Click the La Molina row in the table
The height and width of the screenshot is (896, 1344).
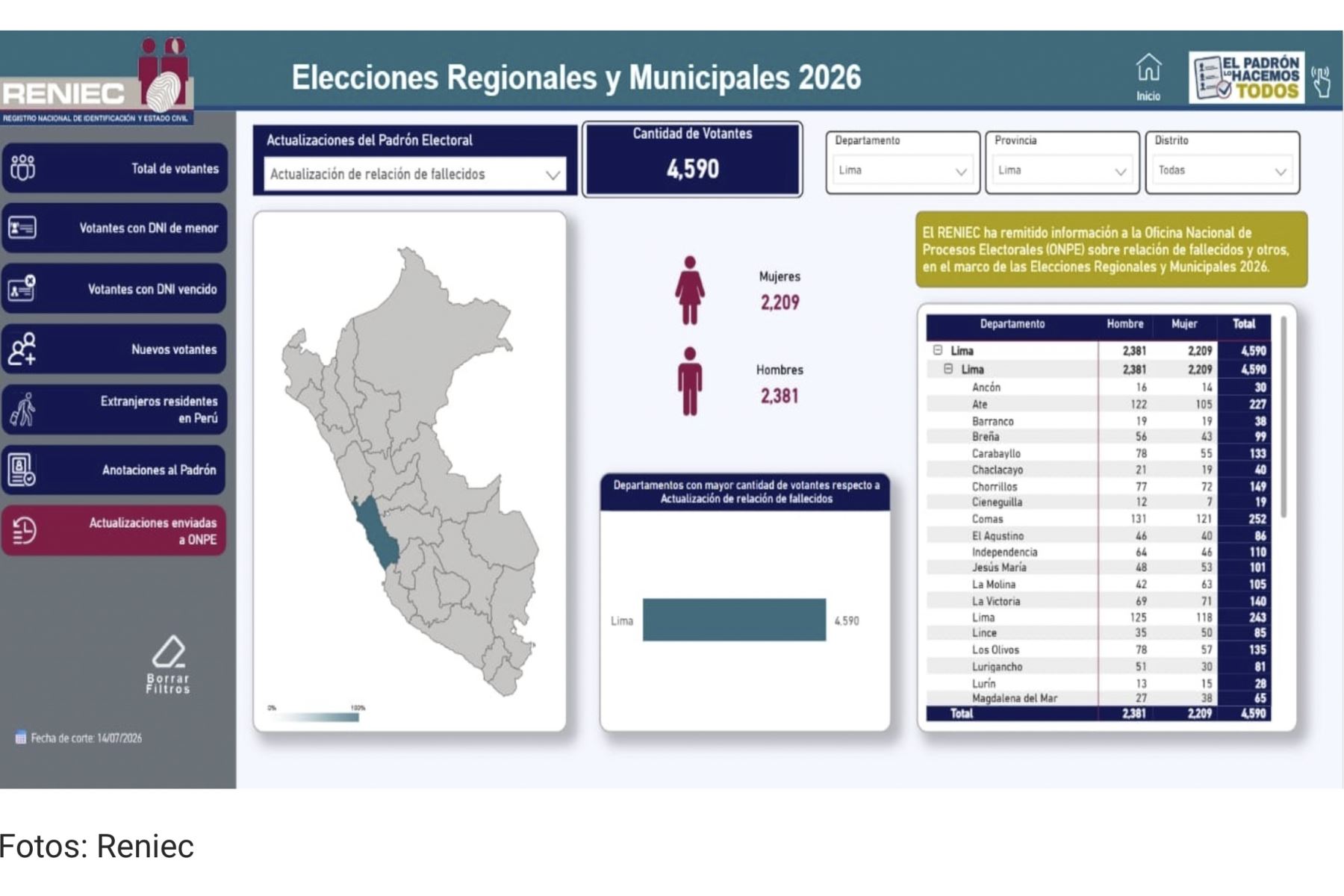click(x=1098, y=584)
